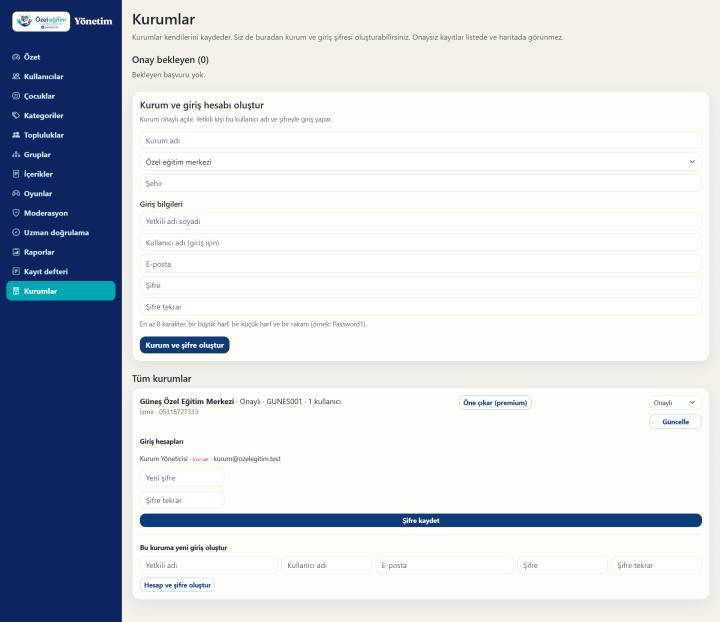Viewport: 720px width, 622px height.
Task: Go to Kullanıcılar section
Action: pos(61,76)
